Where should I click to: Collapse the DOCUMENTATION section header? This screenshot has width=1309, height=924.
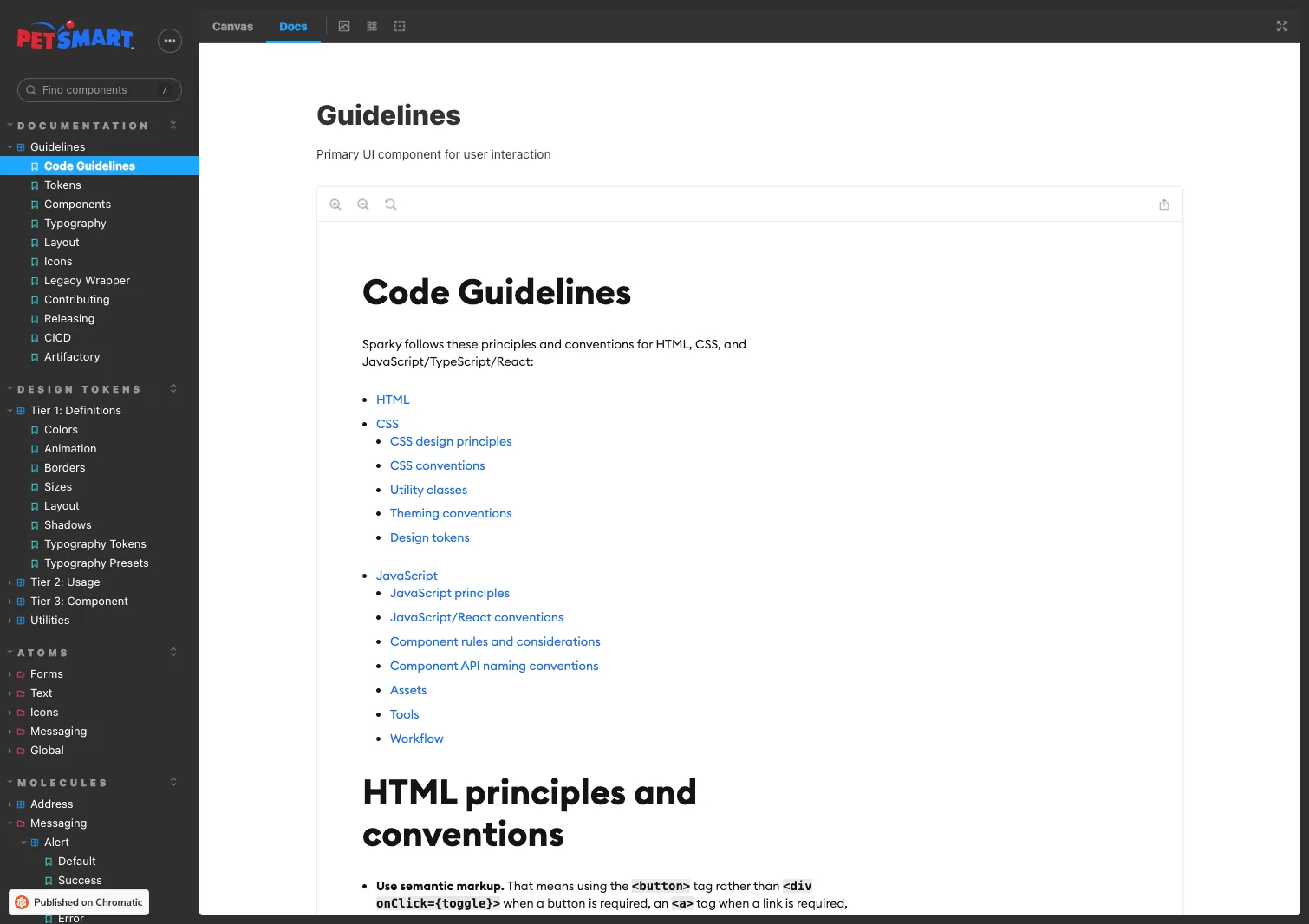point(82,126)
